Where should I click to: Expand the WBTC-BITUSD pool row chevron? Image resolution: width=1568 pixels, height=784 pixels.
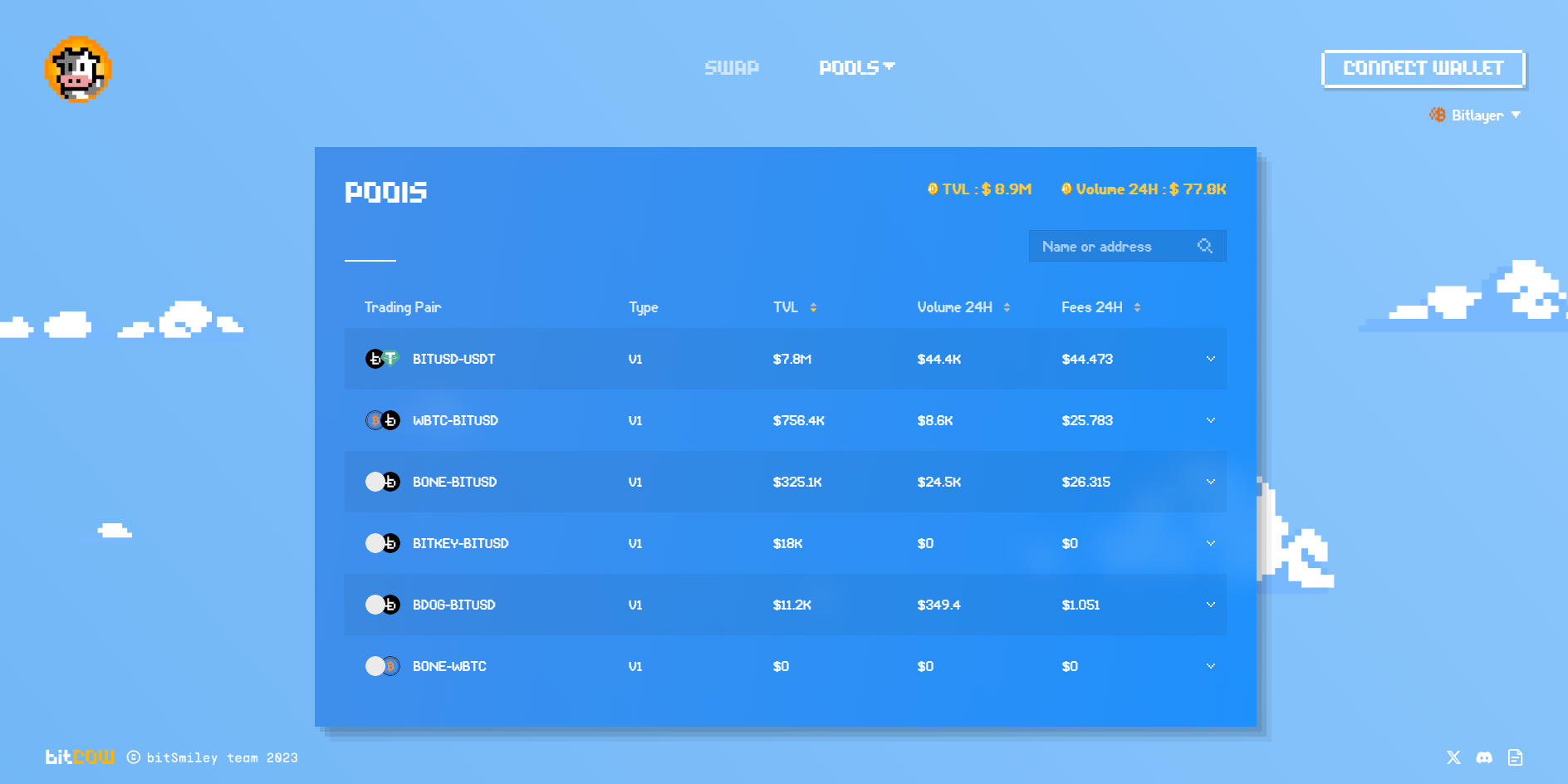[x=1211, y=420]
